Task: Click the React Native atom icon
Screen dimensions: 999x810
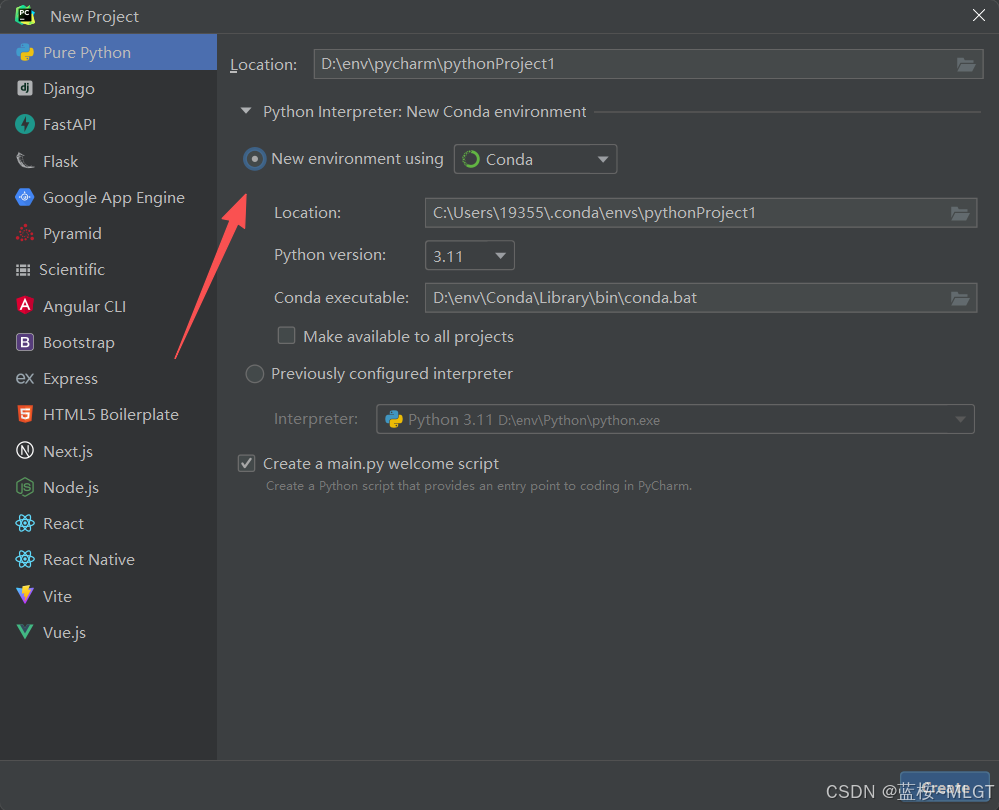Action: tap(25, 560)
